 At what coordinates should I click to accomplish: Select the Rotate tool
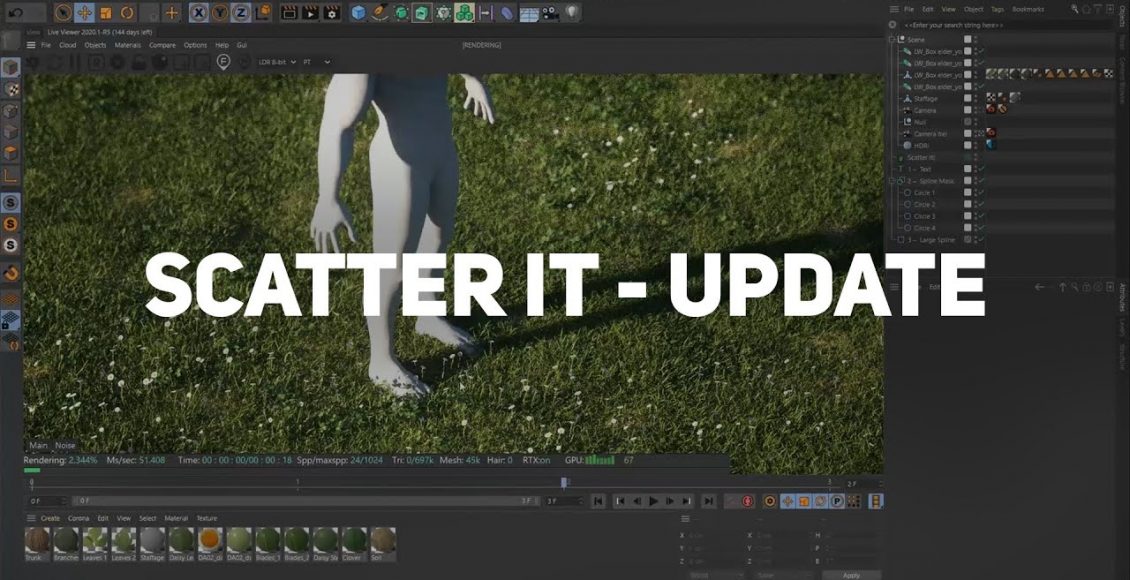click(x=127, y=13)
